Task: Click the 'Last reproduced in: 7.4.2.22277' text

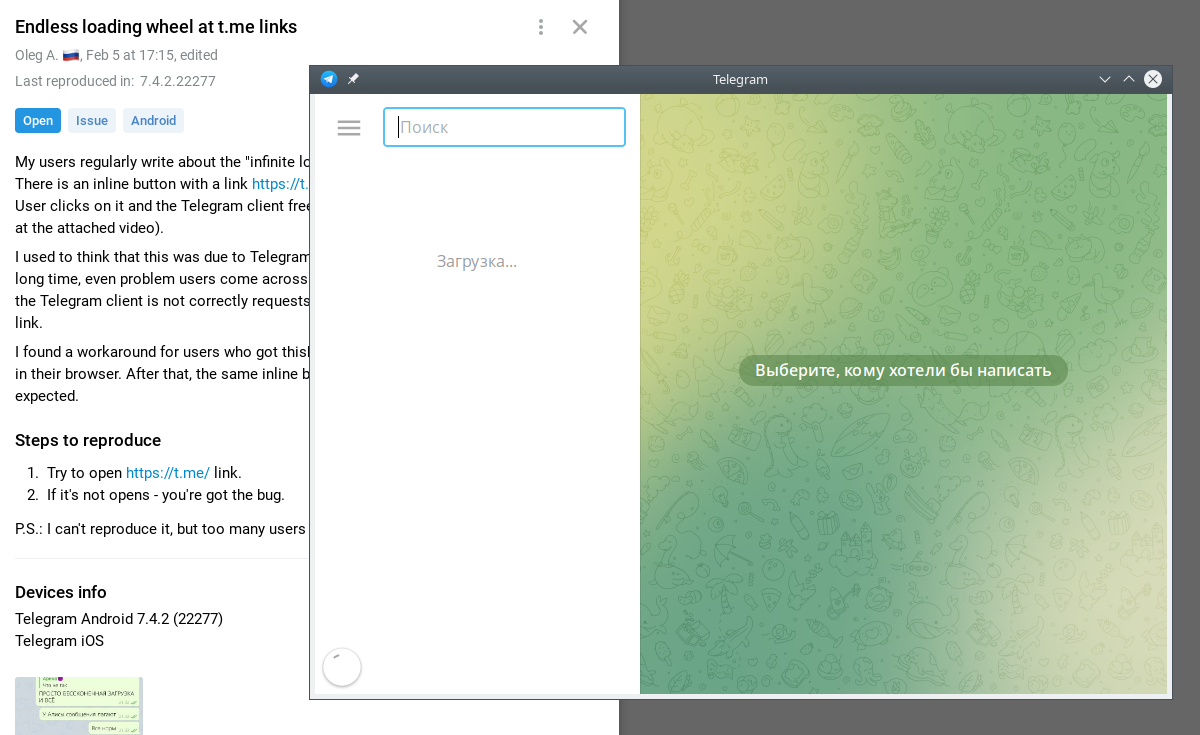Action: click(x=116, y=81)
